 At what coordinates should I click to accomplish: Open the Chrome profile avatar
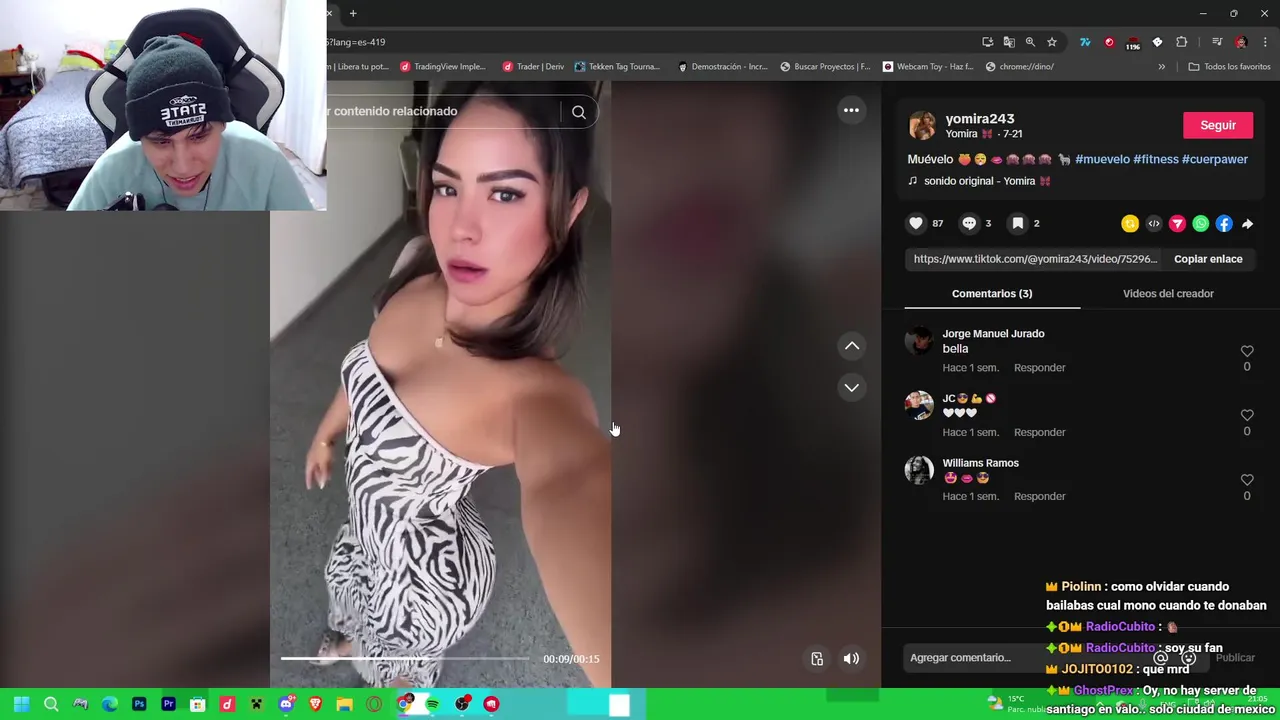pos(1241,42)
